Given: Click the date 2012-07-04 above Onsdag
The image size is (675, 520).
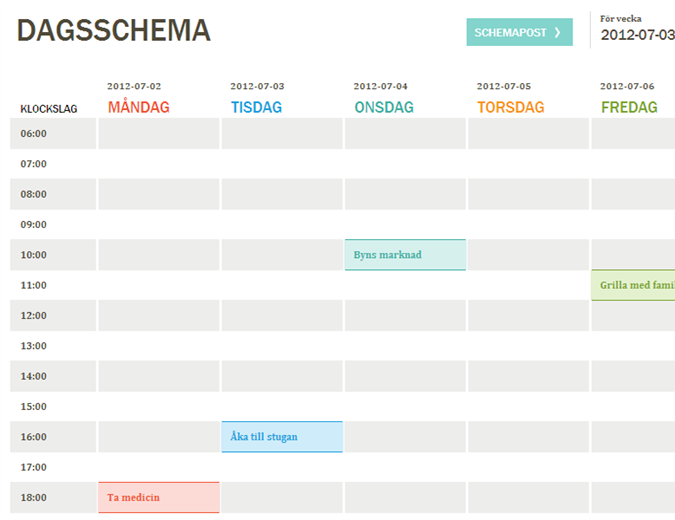Looking at the screenshot, I should (381, 86).
